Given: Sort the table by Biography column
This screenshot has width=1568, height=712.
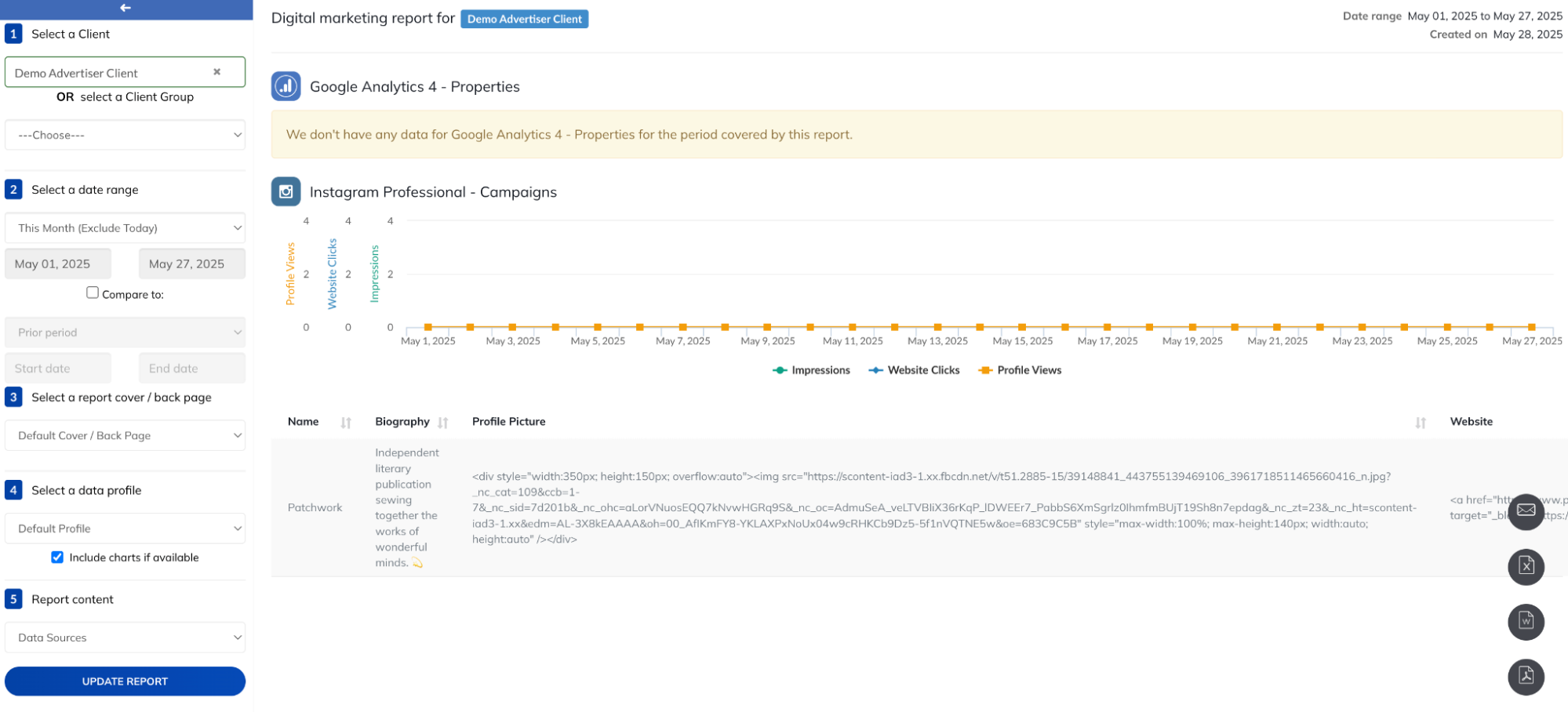Looking at the screenshot, I should 443,422.
